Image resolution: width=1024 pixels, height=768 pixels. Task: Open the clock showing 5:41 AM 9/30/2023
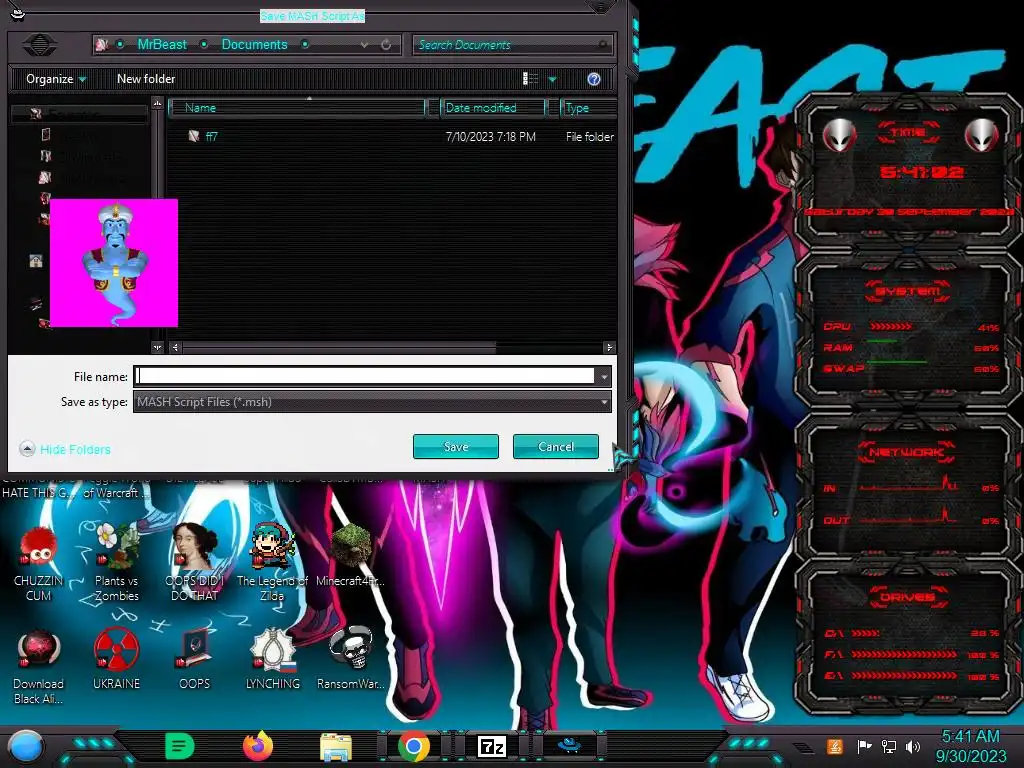(971, 746)
